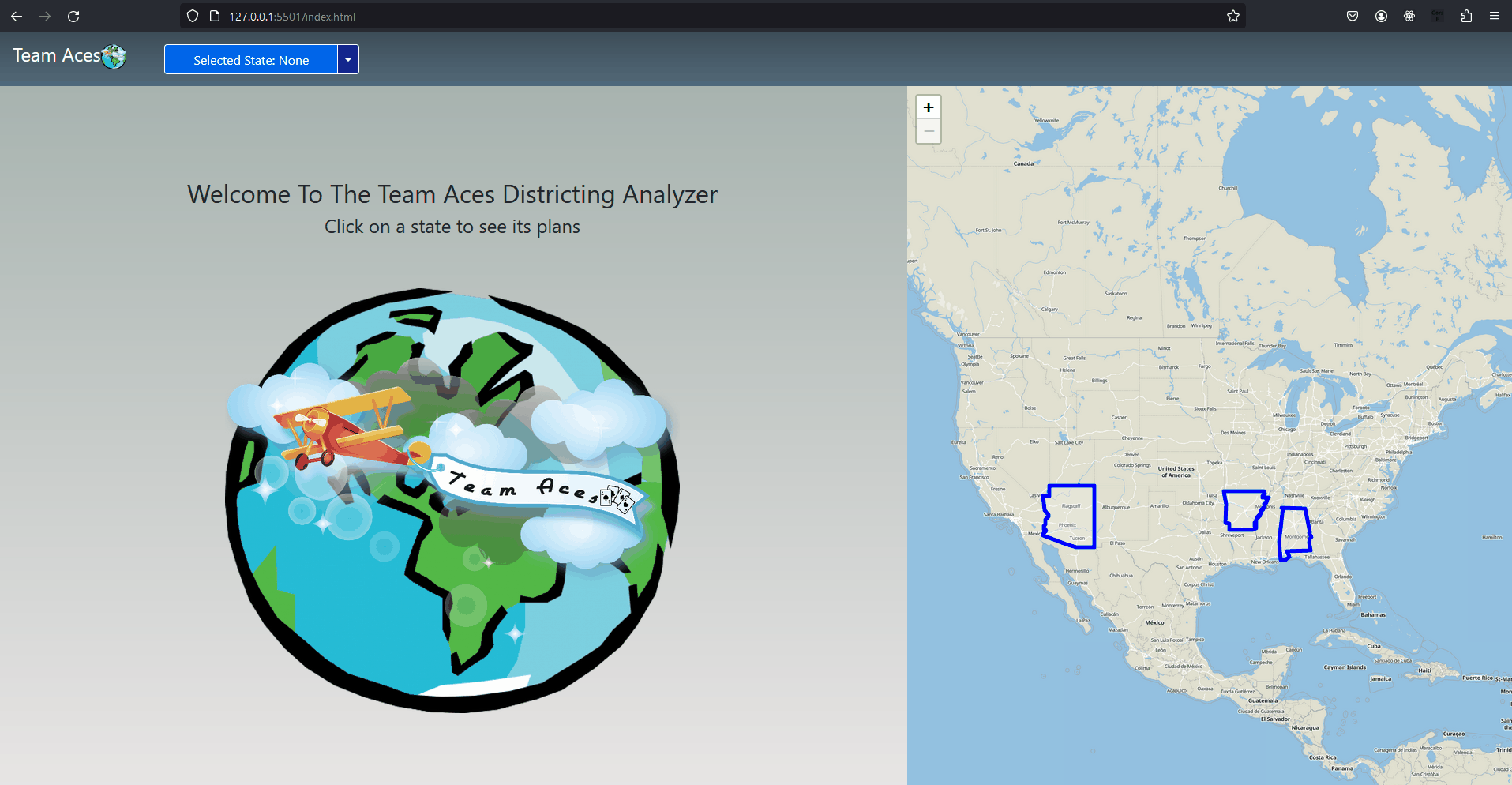Open the tracking protection shield

coord(193,16)
